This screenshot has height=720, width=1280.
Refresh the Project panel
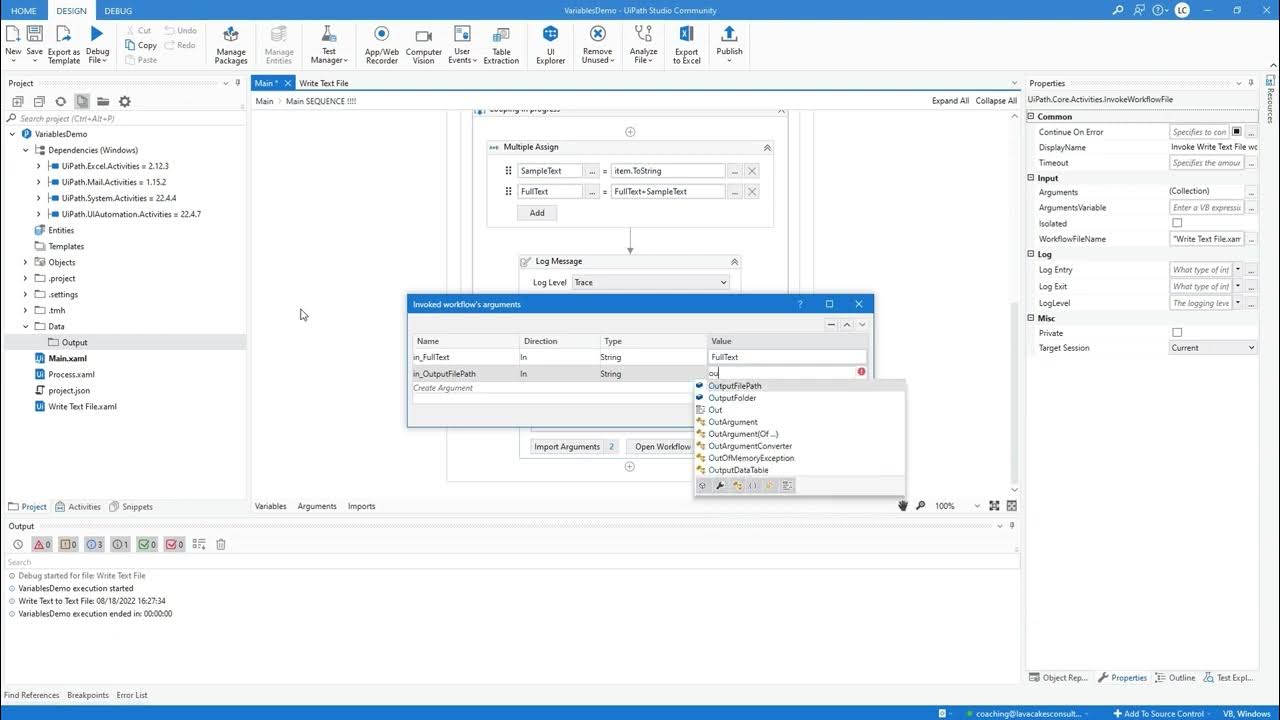[60, 101]
